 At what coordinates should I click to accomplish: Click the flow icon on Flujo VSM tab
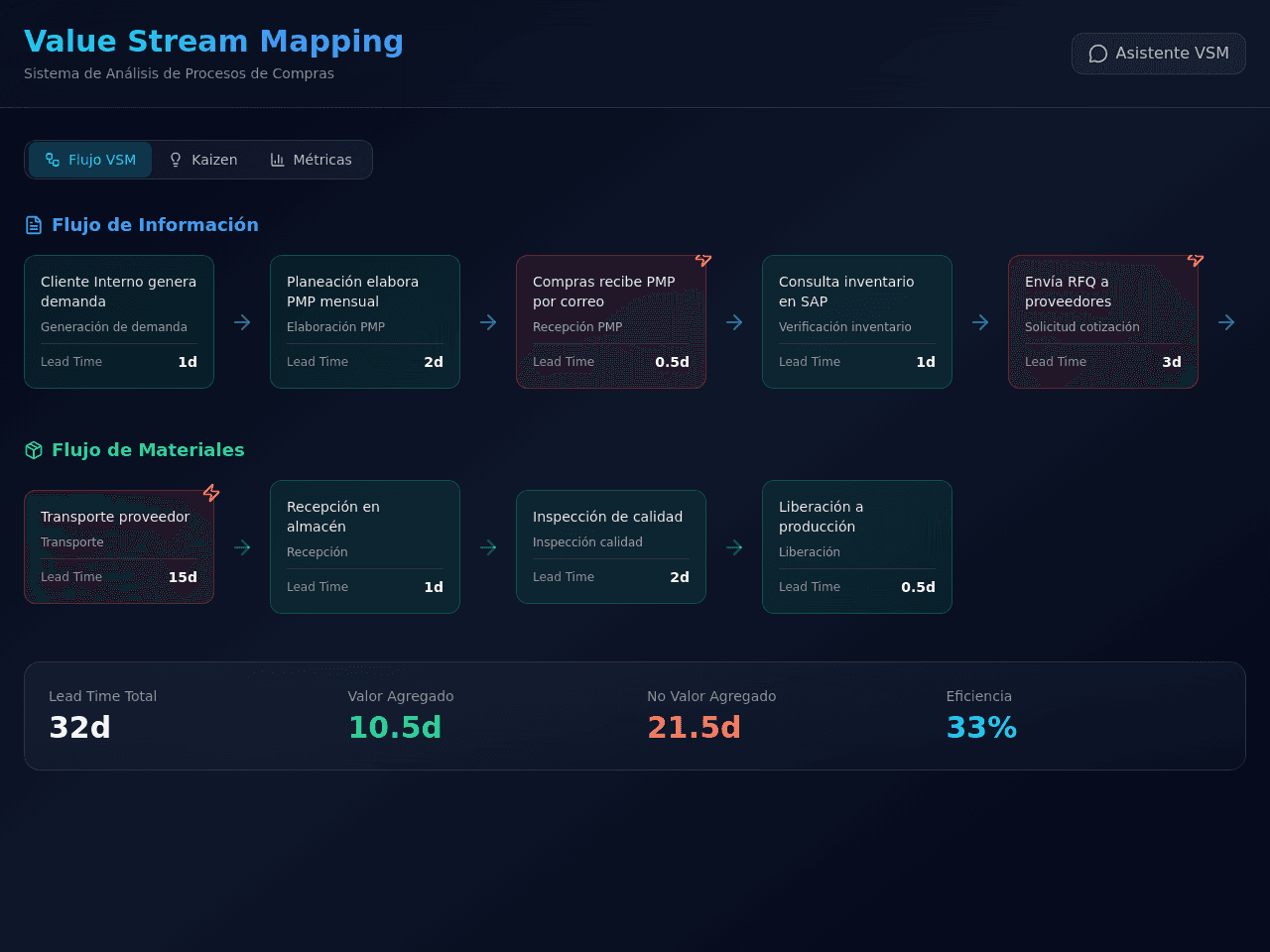[53, 160]
